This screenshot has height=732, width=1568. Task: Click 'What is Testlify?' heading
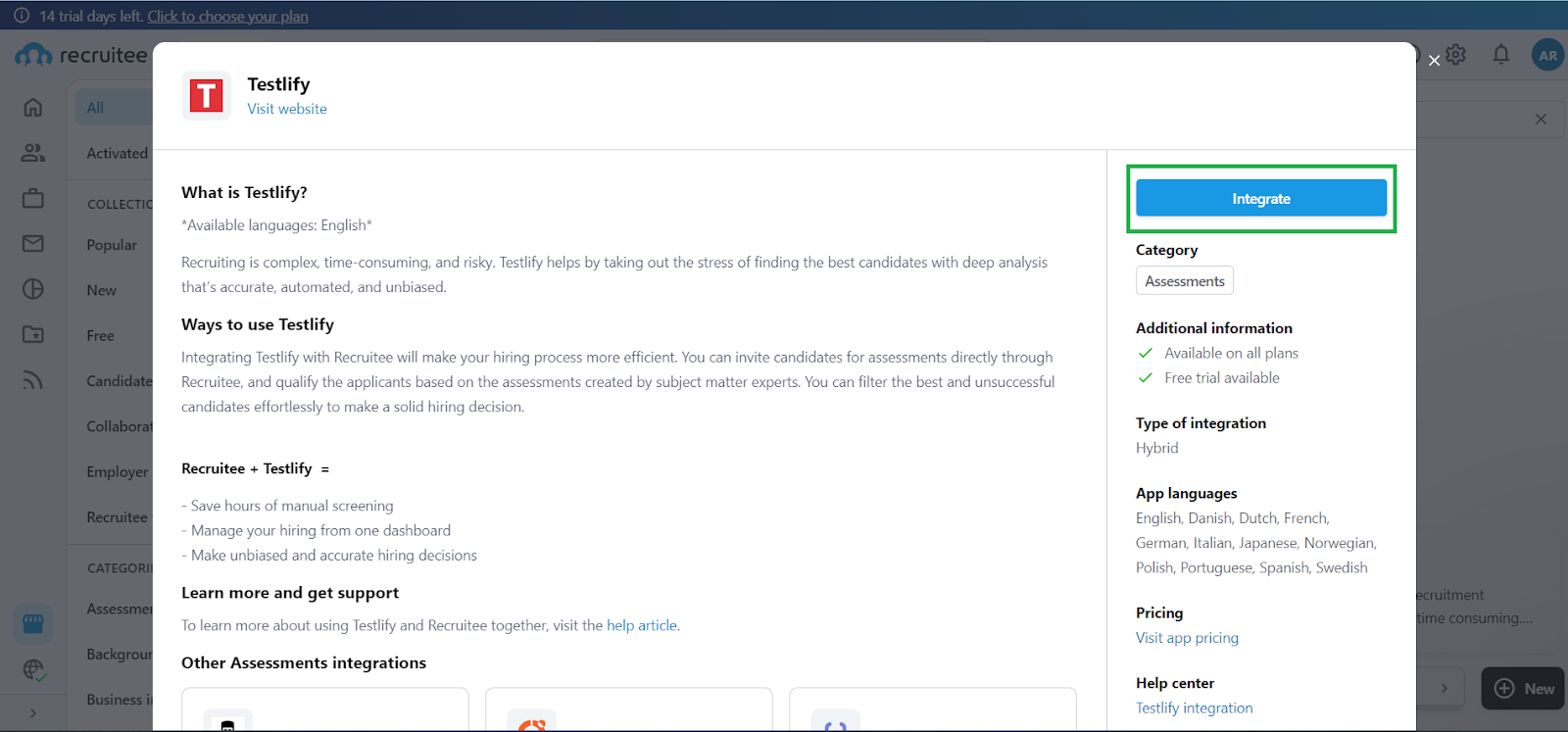coord(244,193)
